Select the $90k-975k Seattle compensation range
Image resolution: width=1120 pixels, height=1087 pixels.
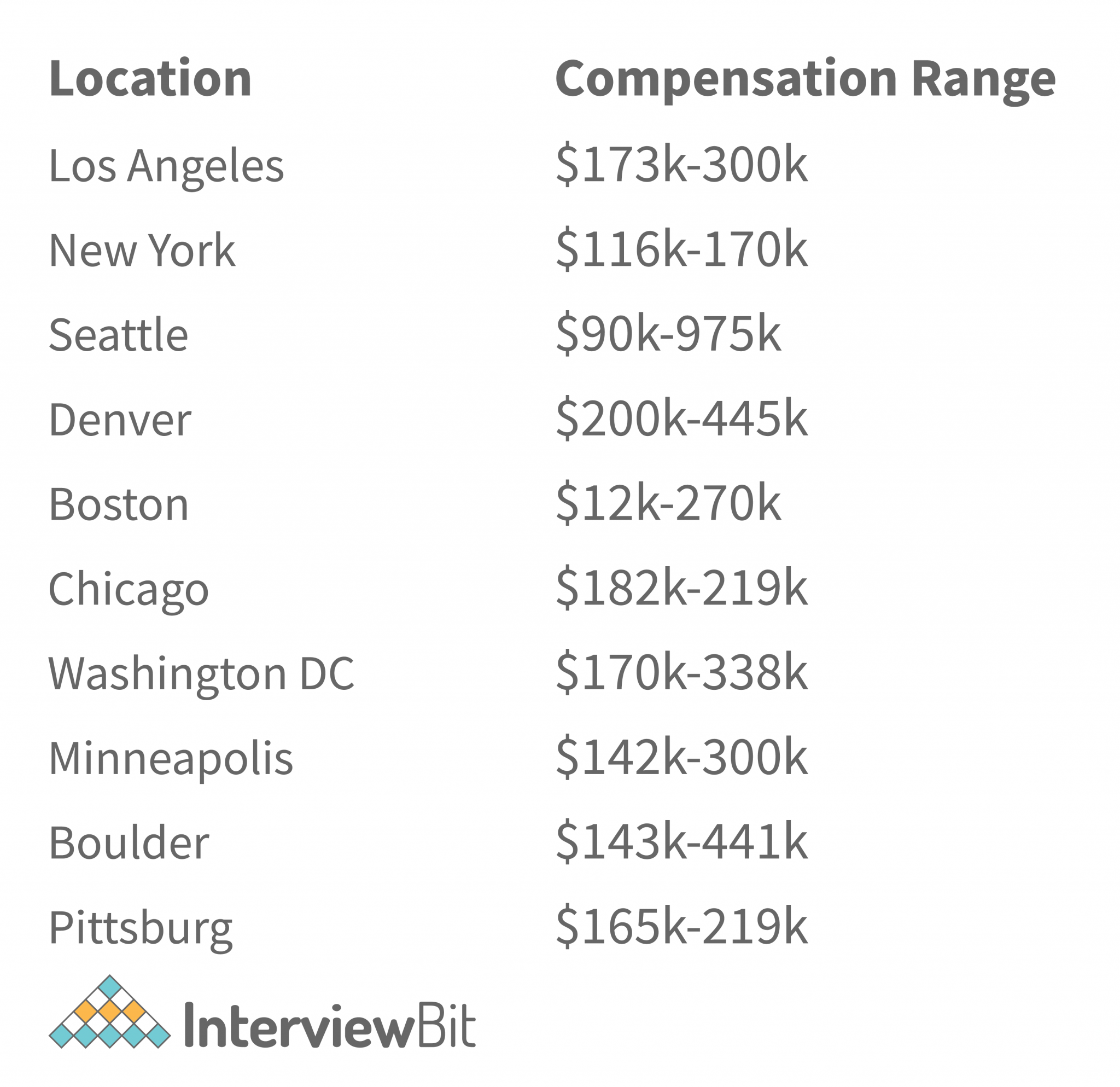tap(668, 334)
